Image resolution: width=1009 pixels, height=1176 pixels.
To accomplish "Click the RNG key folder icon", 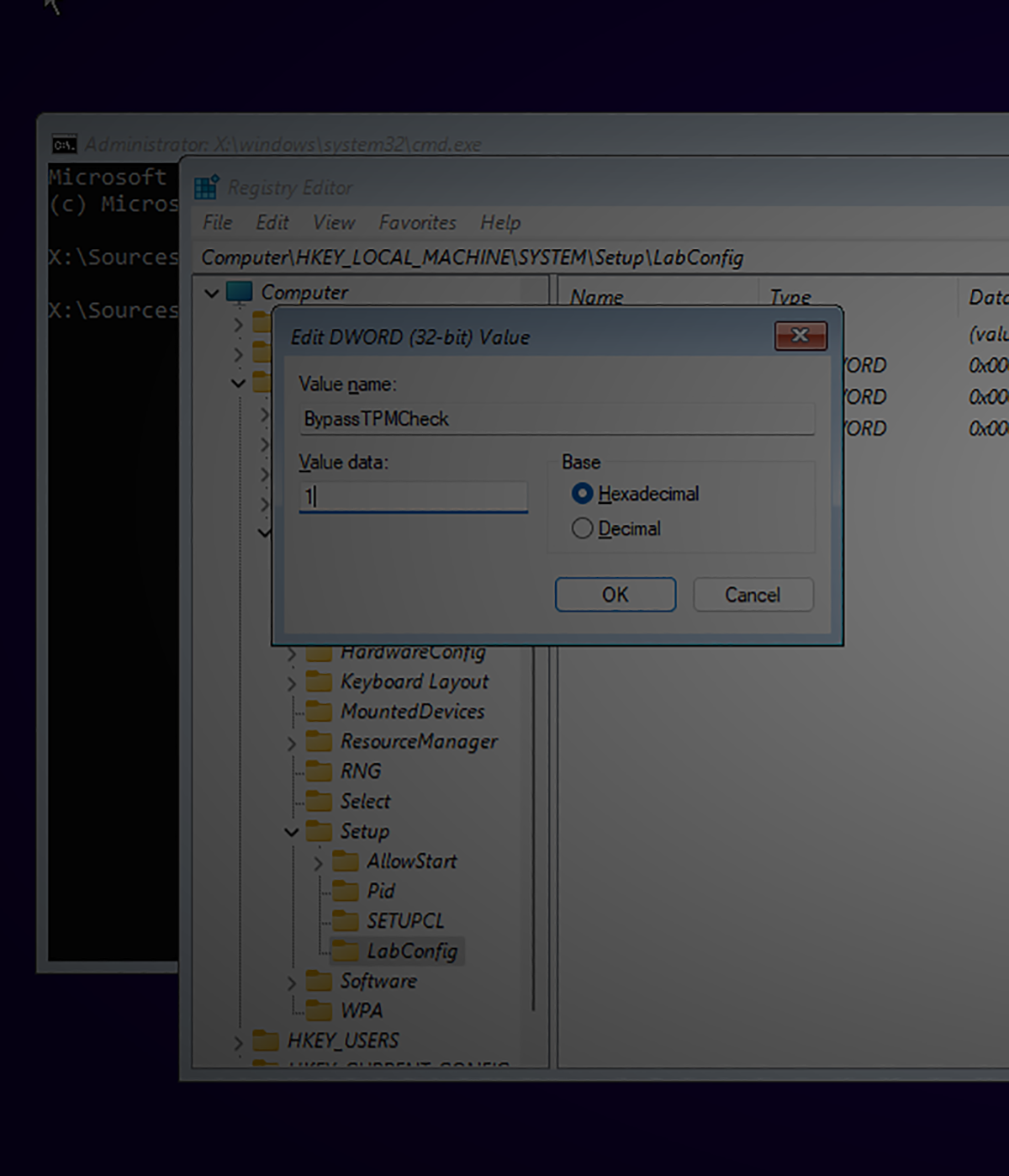I will pyautogui.click(x=320, y=771).
